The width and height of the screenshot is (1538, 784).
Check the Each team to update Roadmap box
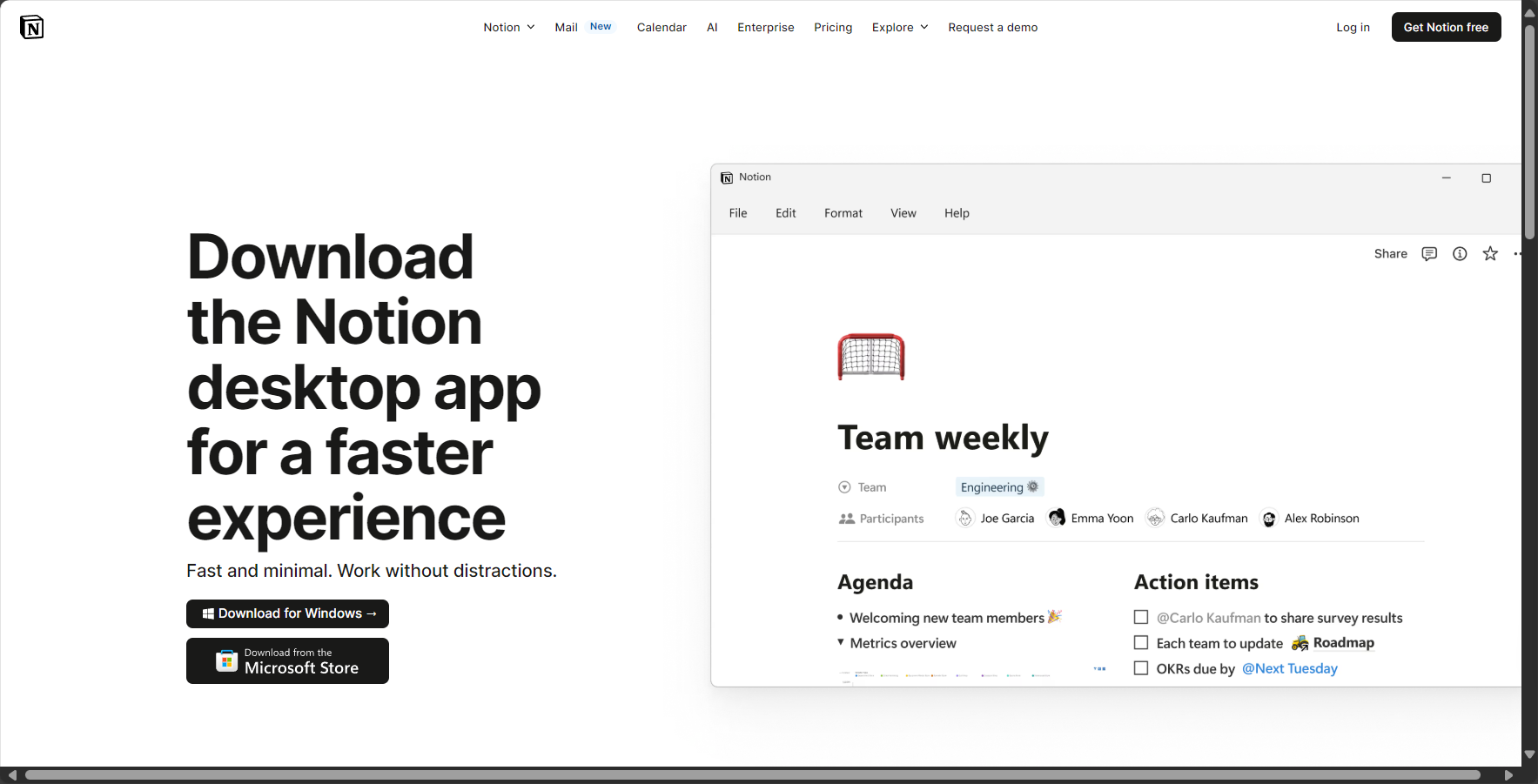1141,642
